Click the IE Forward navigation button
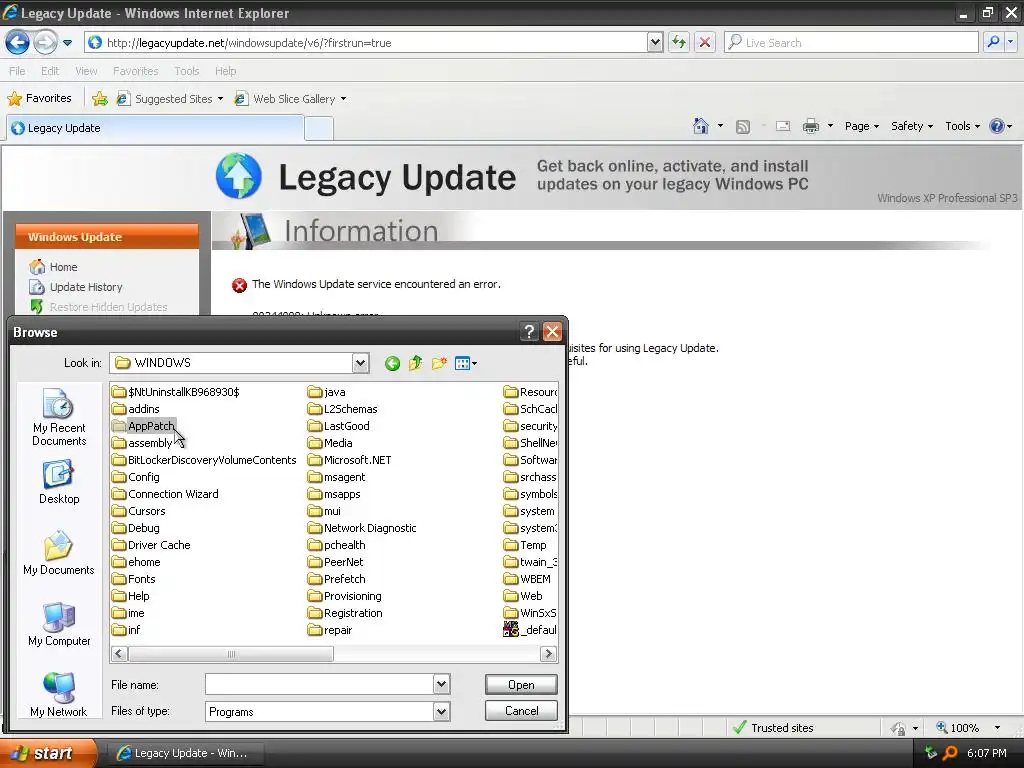This screenshot has height=768, width=1024. coord(45,43)
